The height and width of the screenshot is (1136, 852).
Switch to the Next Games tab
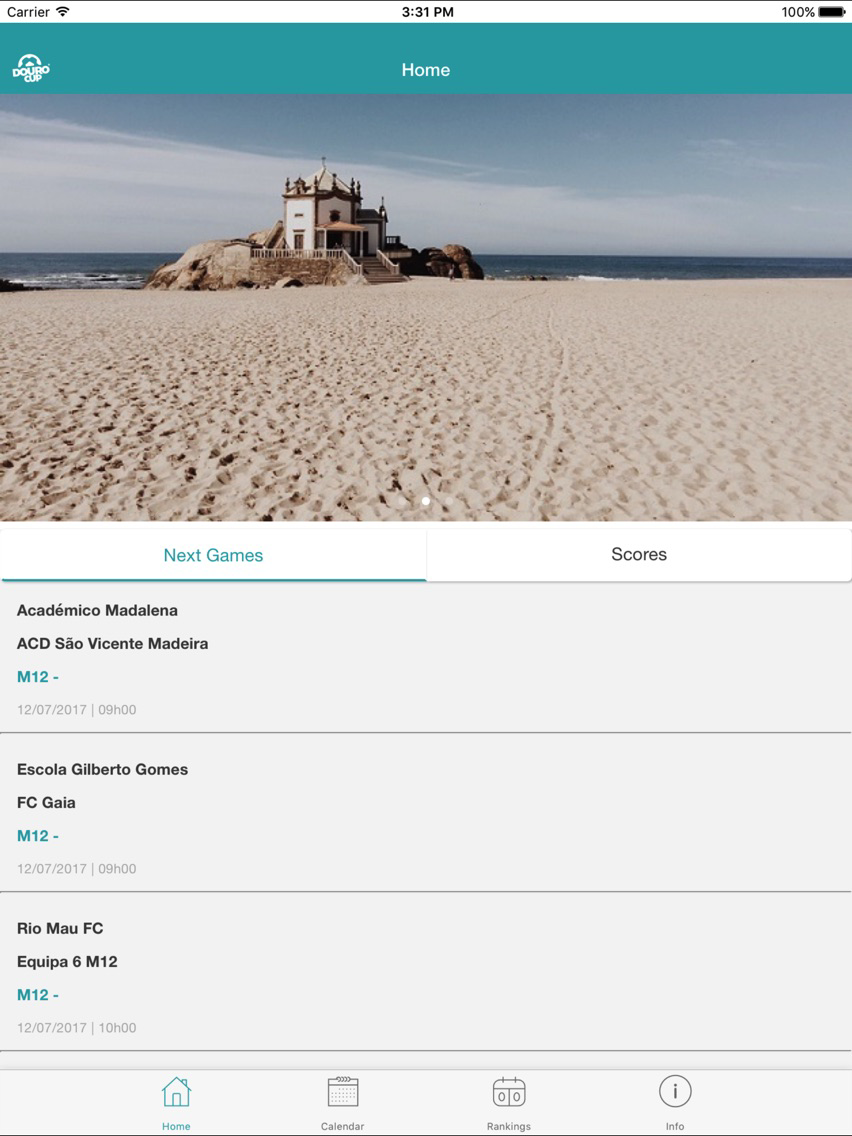[214, 555]
